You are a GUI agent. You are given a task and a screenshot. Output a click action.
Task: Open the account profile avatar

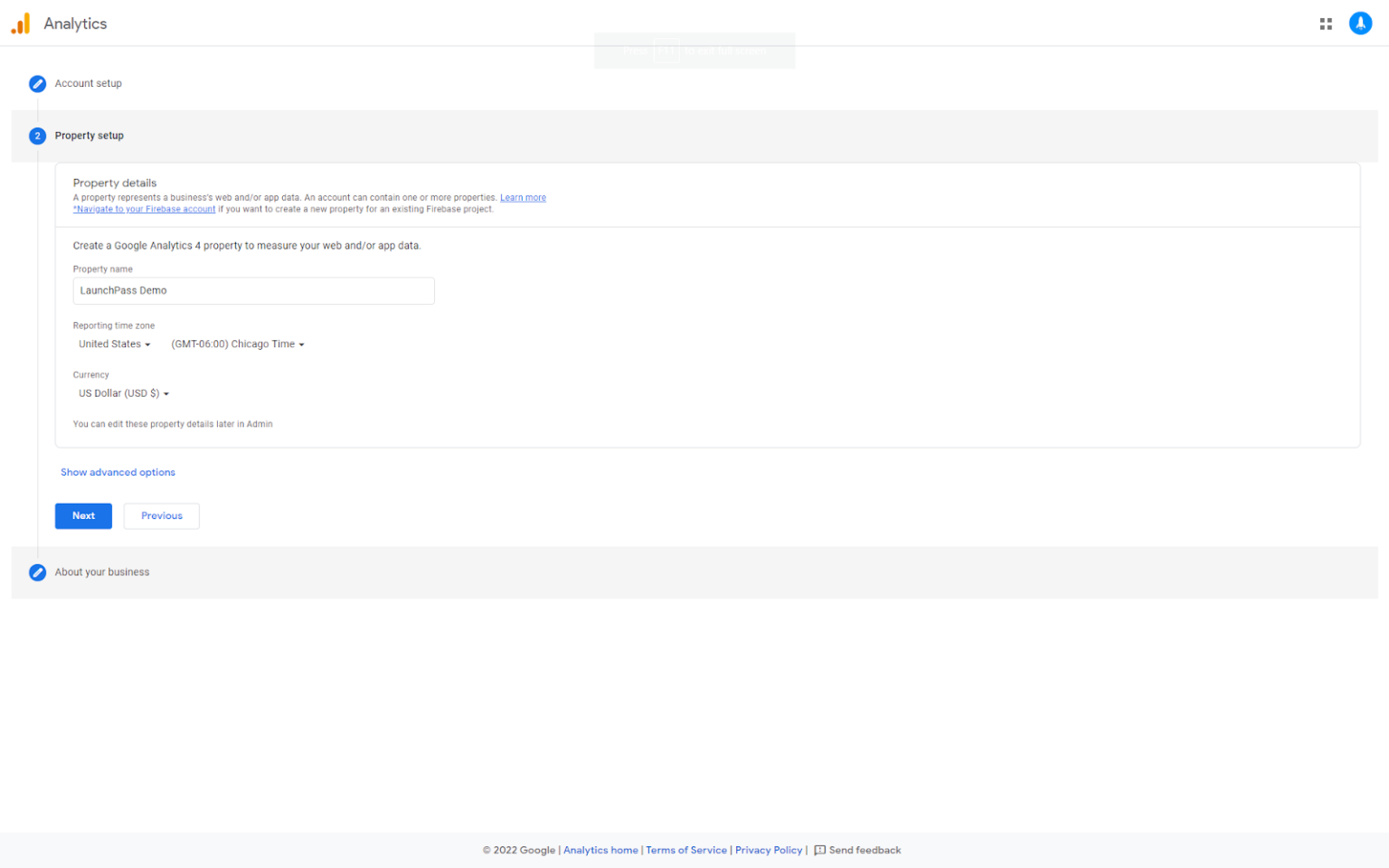point(1360,23)
